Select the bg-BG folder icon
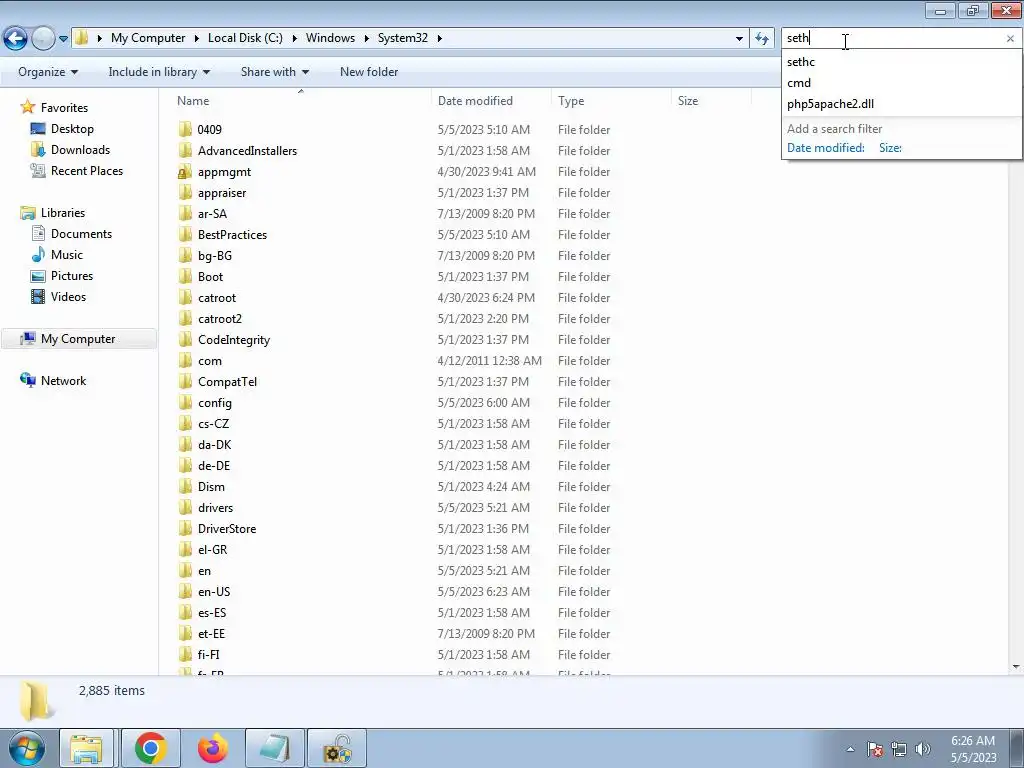 pyautogui.click(x=185, y=255)
